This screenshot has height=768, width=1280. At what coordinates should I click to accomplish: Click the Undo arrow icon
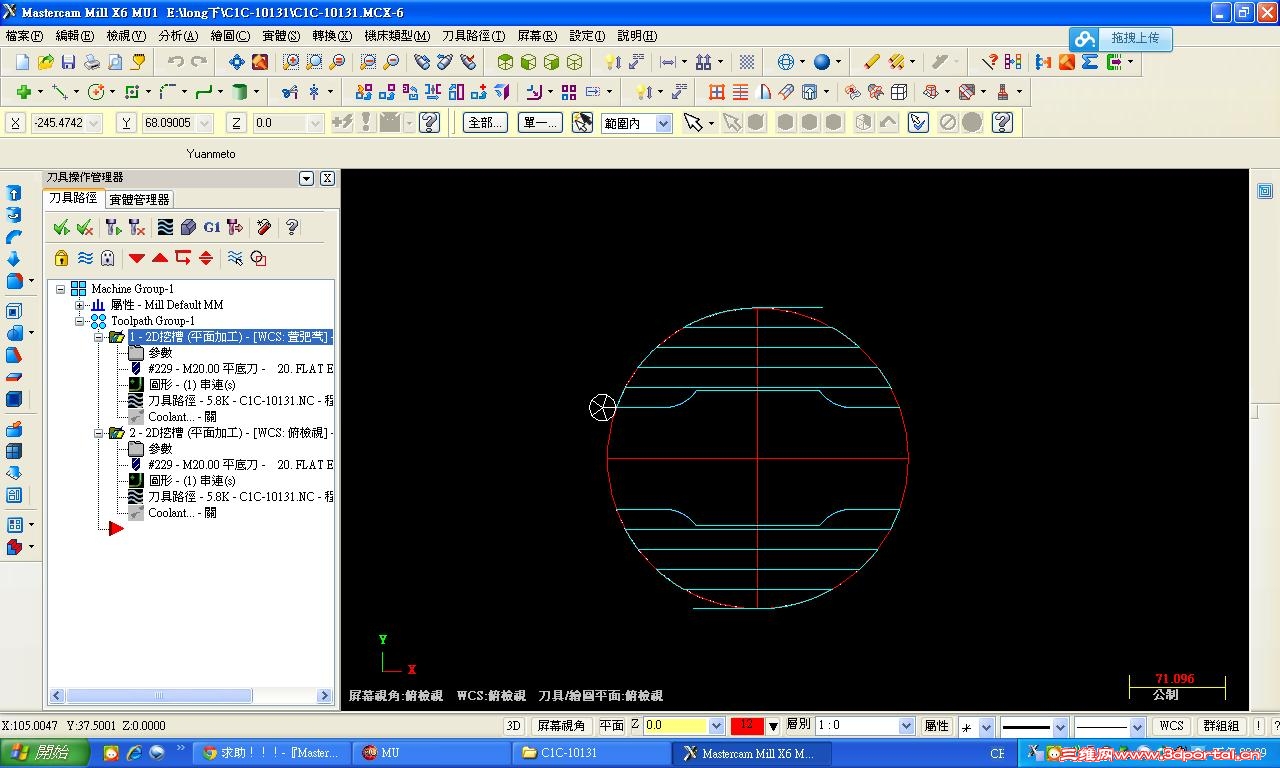pyautogui.click(x=175, y=62)
